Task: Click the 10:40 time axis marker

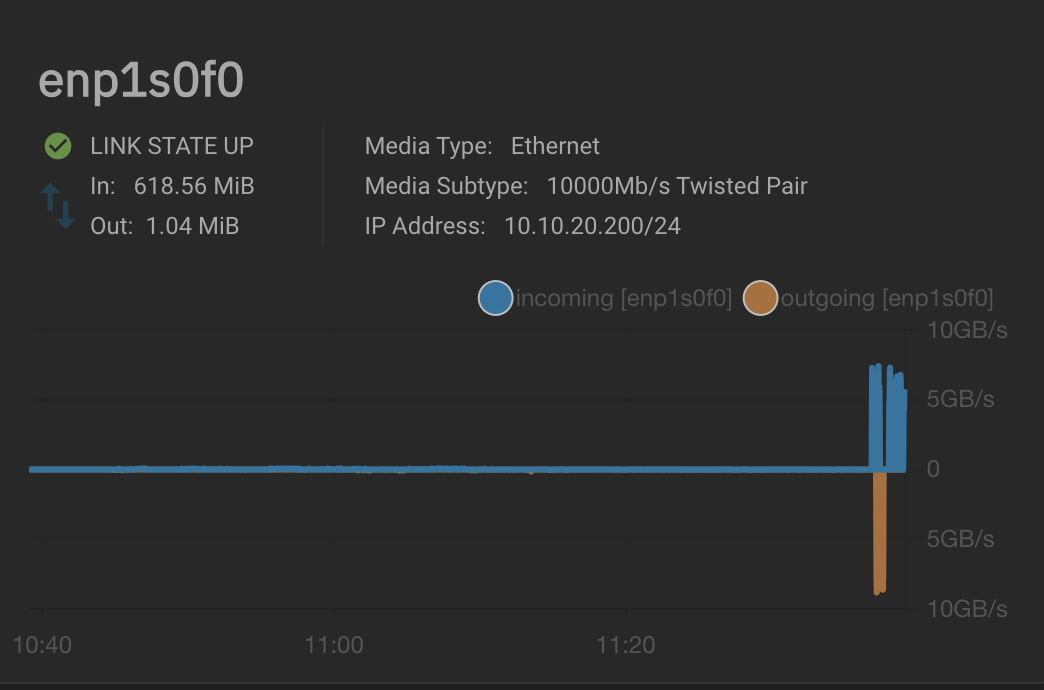Action: [x=42, y=645]
